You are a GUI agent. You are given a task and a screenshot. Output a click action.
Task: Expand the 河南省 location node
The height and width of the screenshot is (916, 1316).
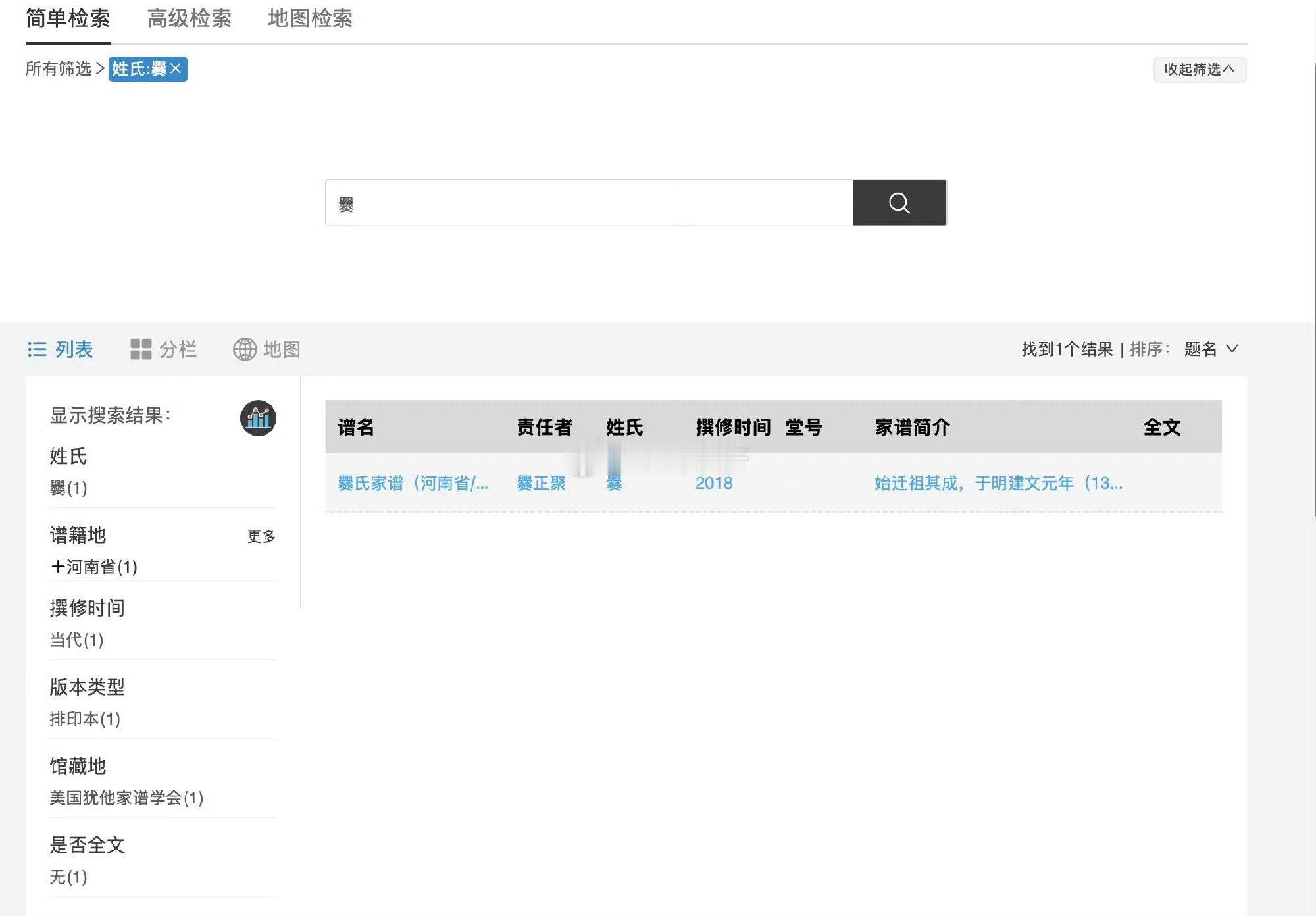[x=57, y=567]
